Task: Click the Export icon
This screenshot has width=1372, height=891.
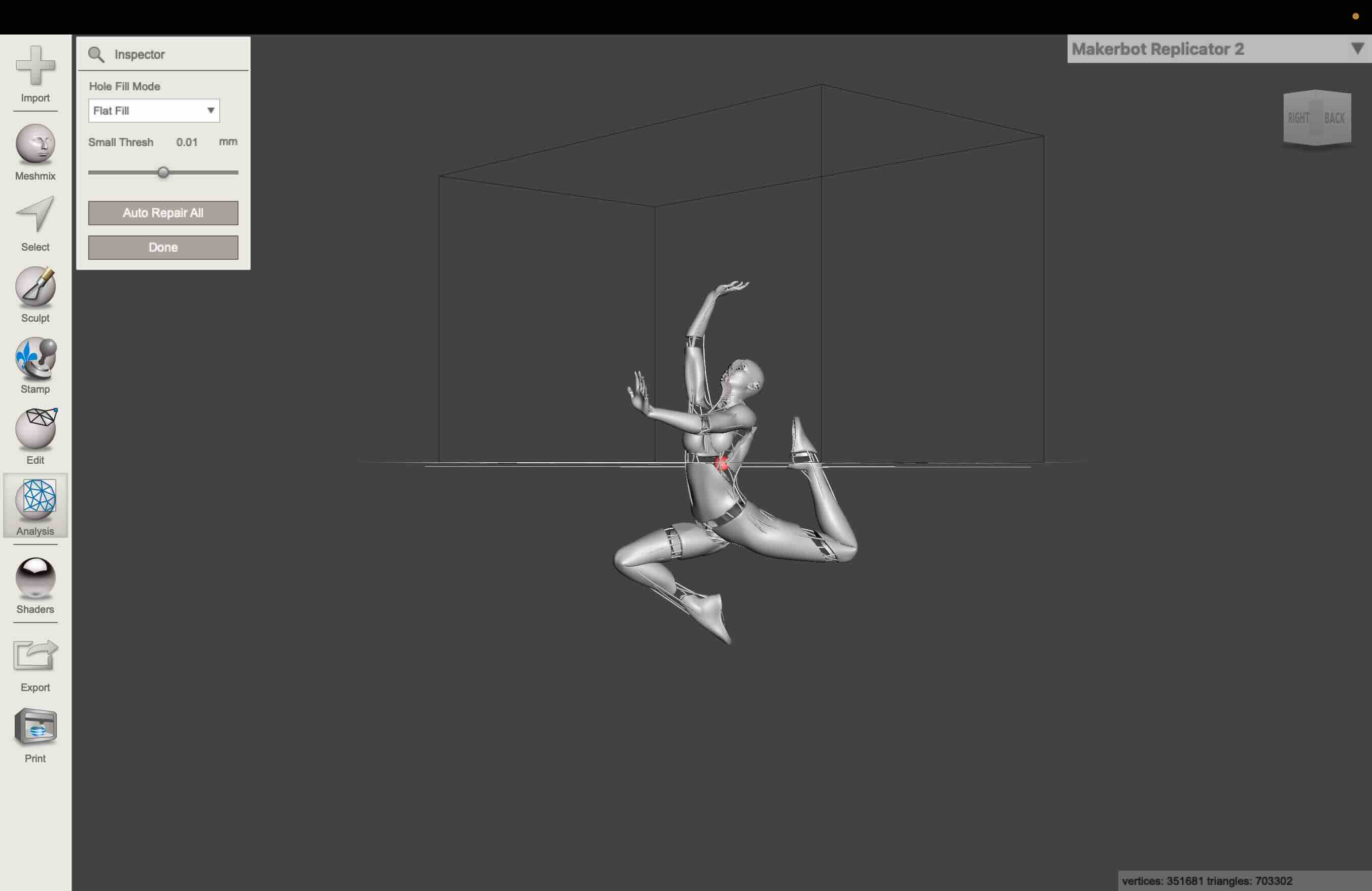Action: tap(35, 656)
